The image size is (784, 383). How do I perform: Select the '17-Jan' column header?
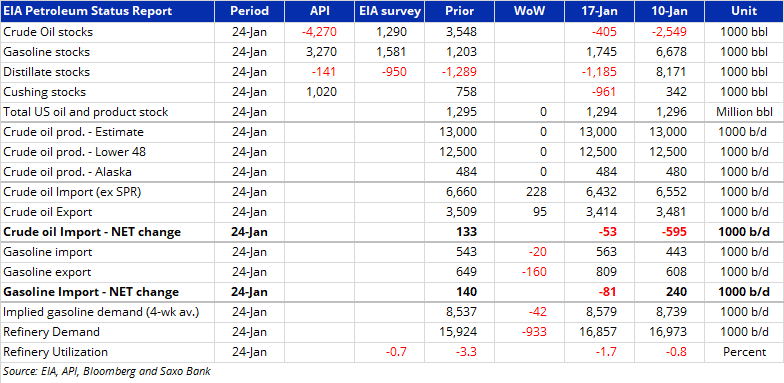click(600, 11)
